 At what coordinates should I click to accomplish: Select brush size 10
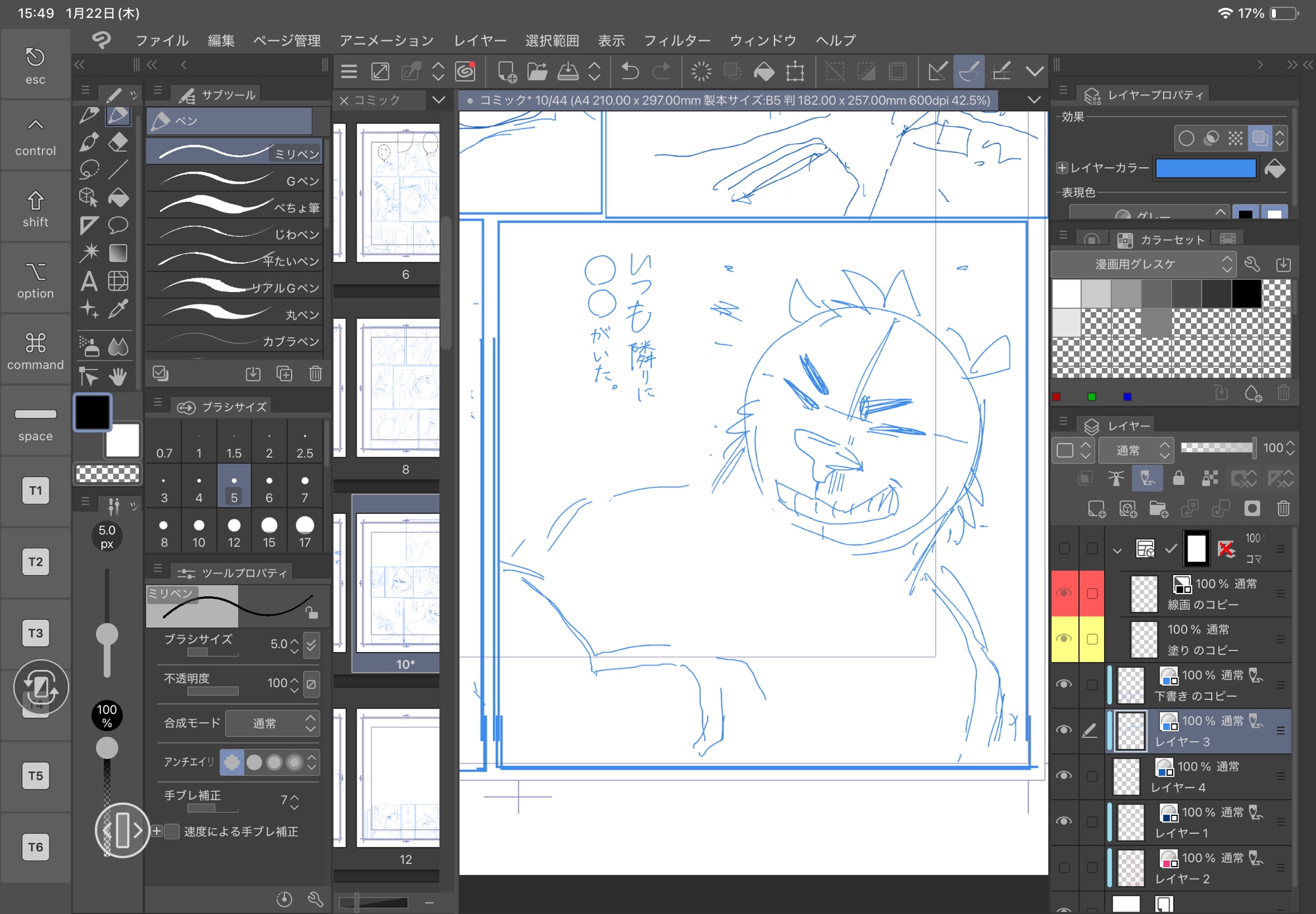coord(199,532)
